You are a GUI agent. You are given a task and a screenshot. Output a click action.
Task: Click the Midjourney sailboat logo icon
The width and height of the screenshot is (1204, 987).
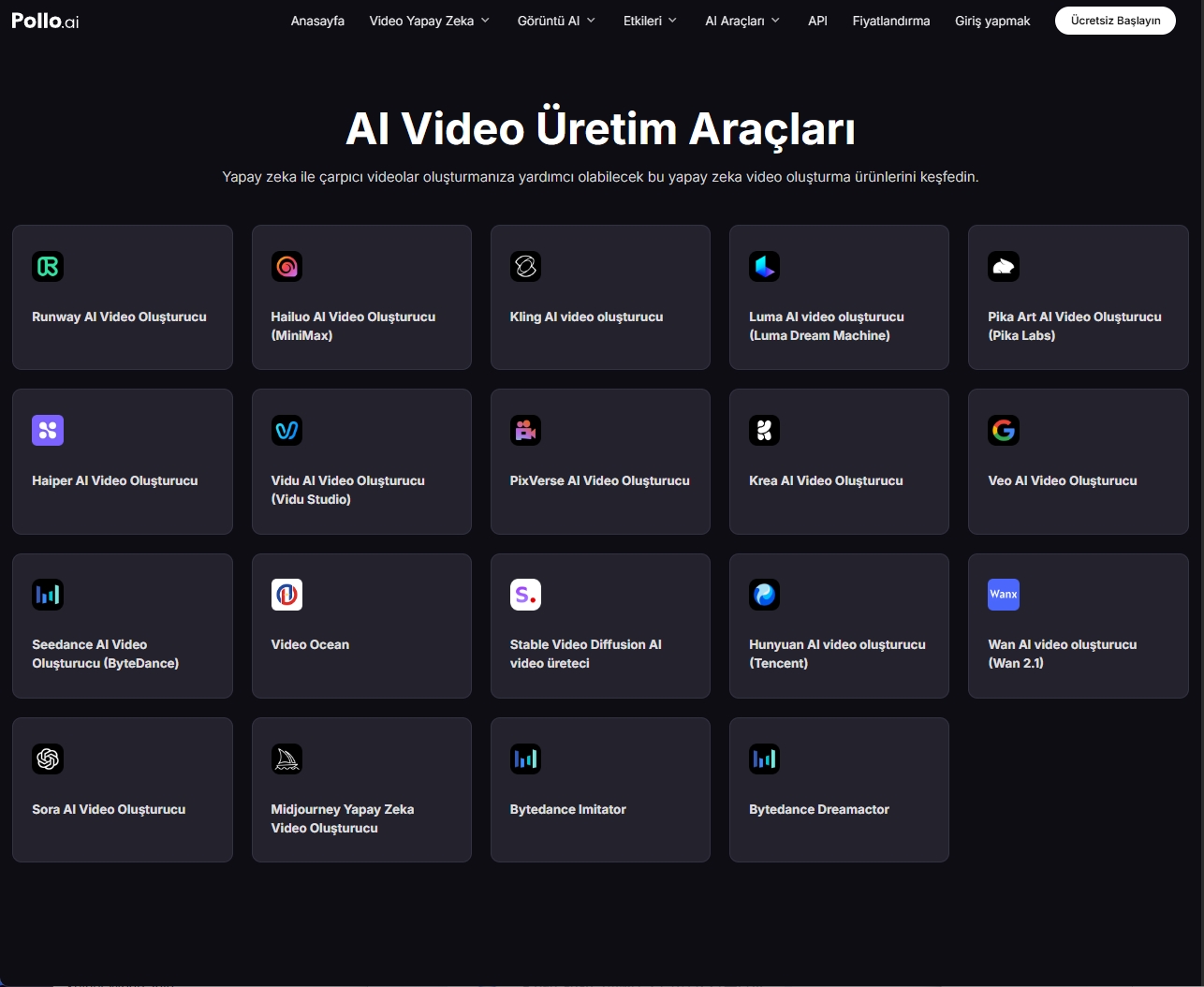point(286,759)
